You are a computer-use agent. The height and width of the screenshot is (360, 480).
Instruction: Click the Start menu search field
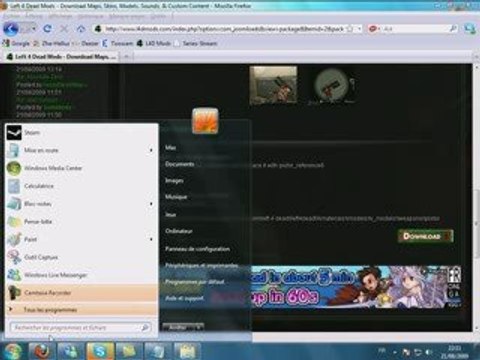tap(80, 328)
